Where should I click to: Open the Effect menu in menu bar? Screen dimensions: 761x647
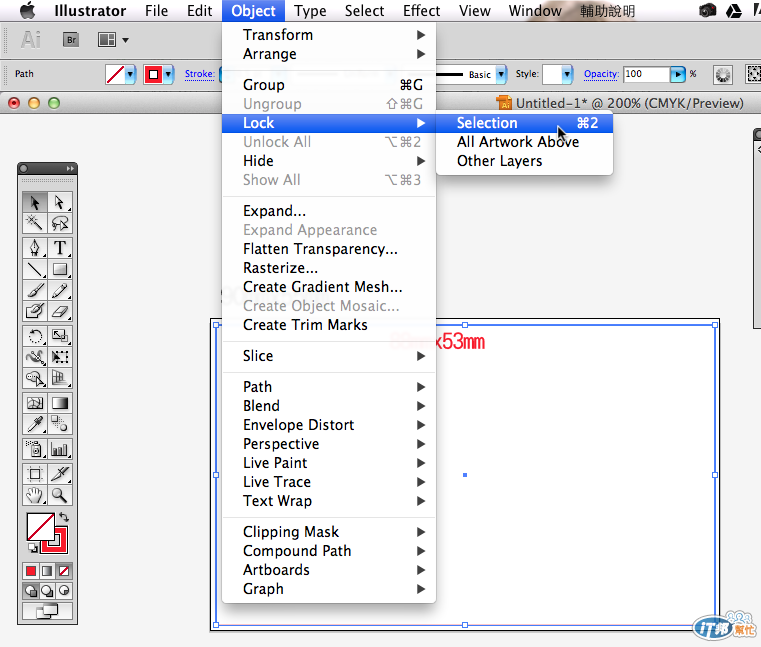(x=421, y=11)
